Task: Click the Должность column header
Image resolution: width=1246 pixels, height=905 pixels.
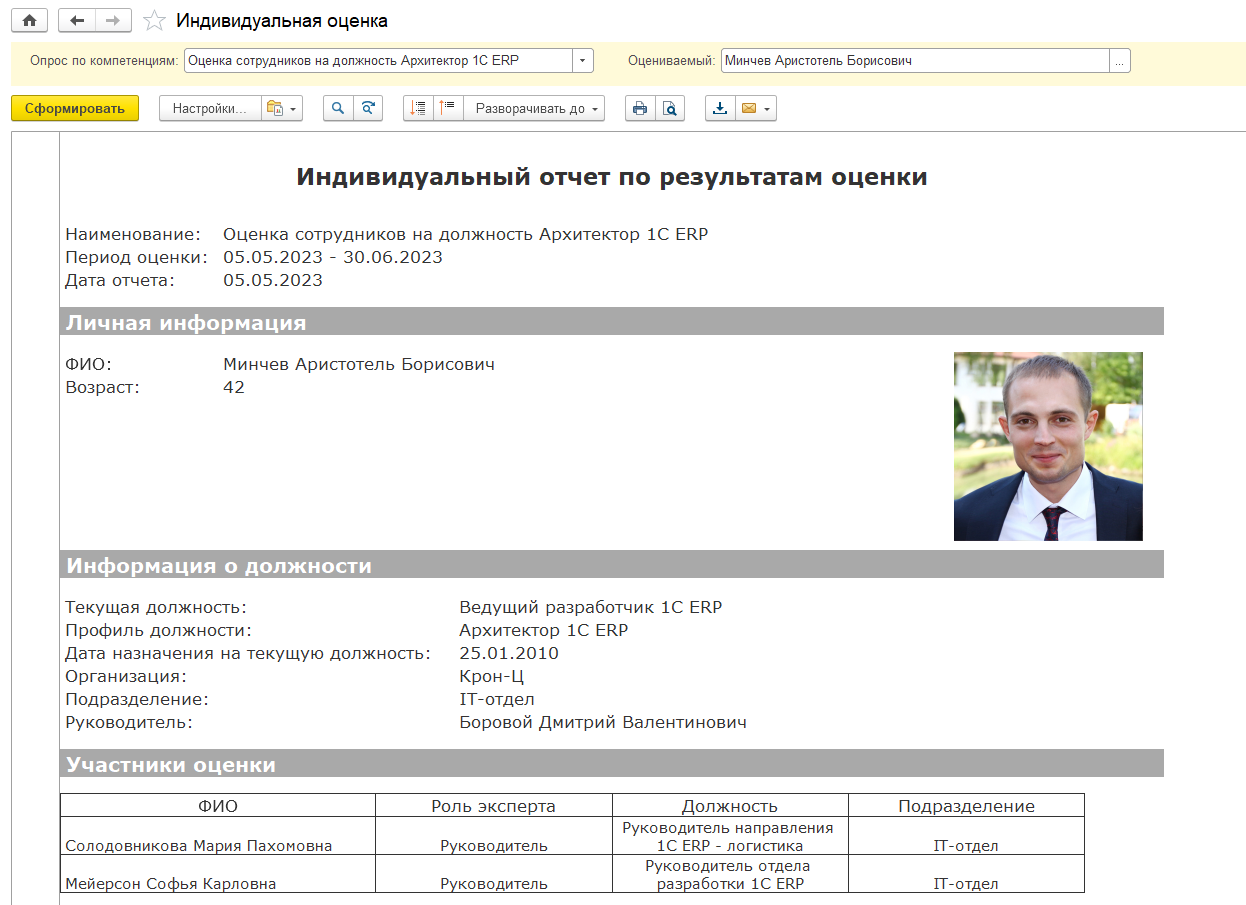Action: (730, 806)
